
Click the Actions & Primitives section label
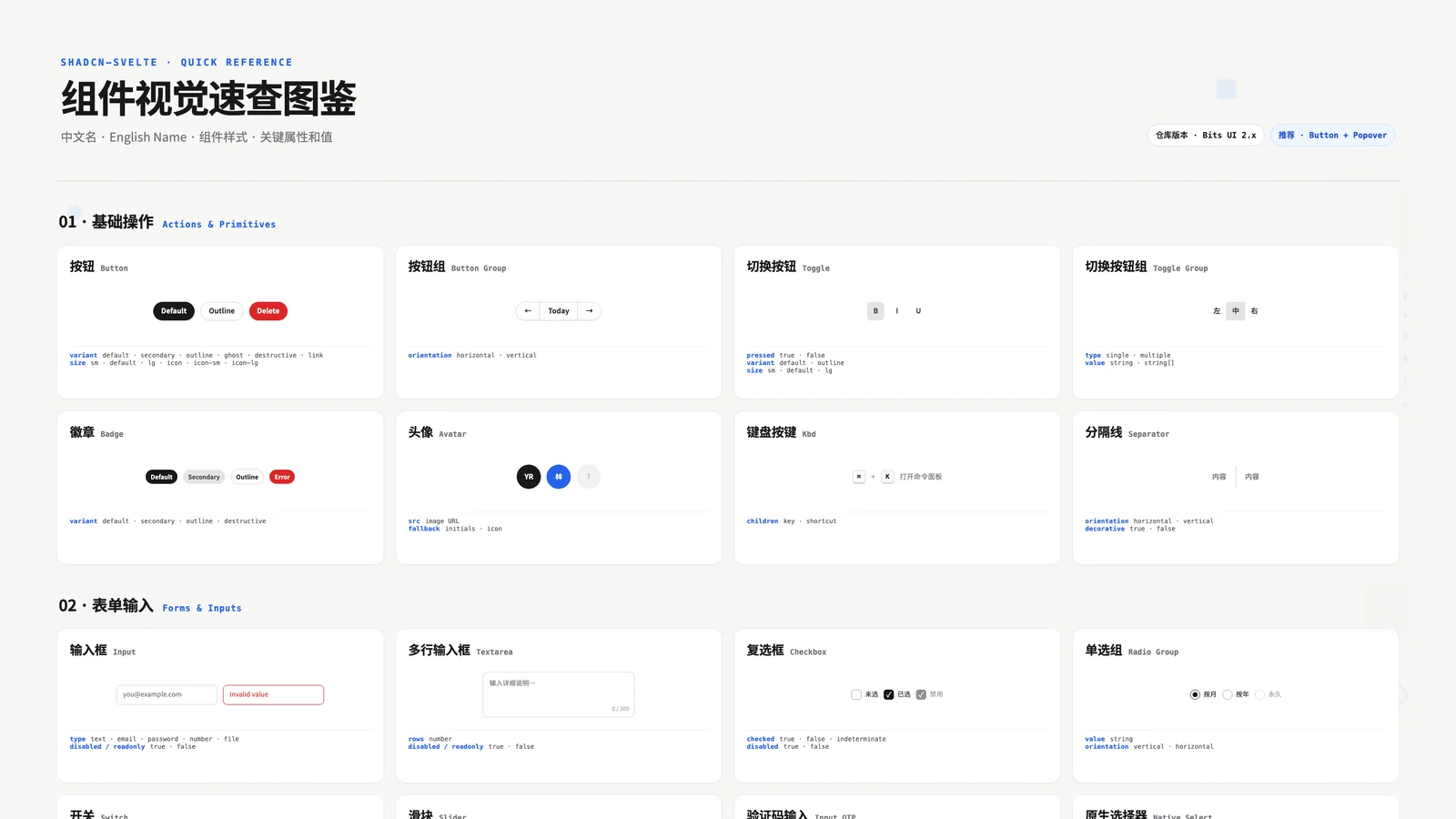[218, 225]
